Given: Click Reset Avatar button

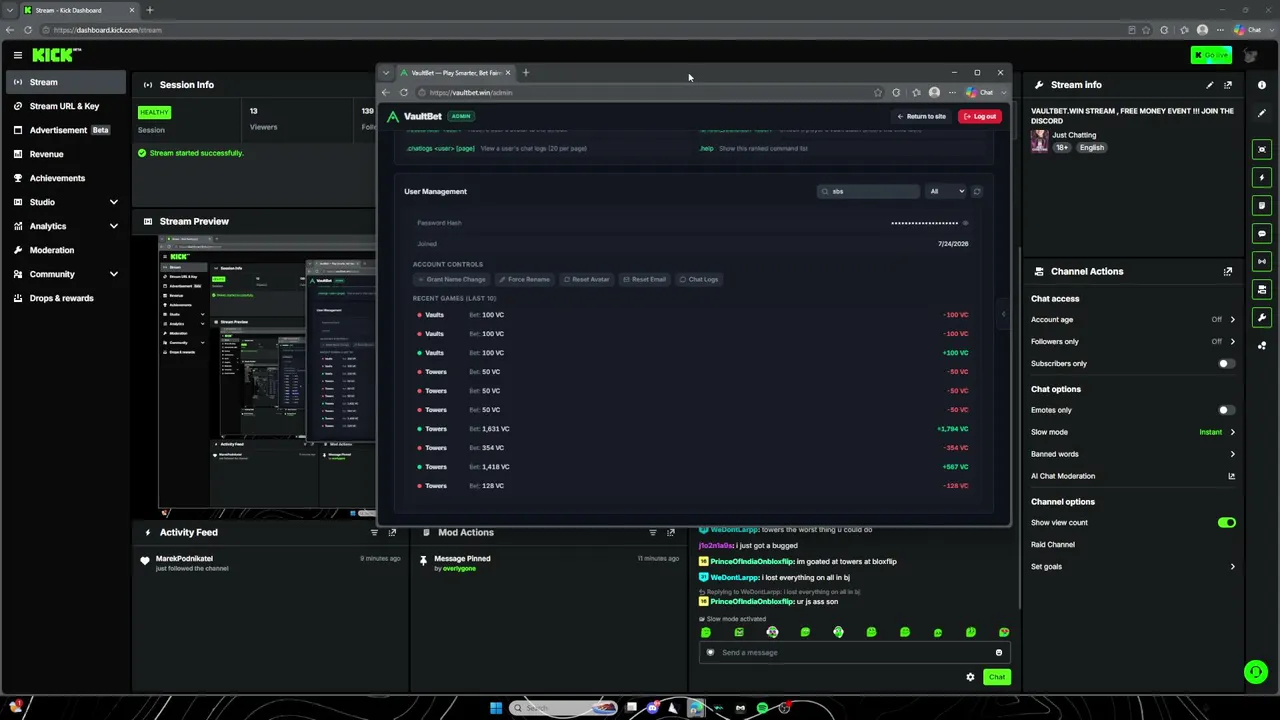Looking at the screenshot, I should pos(586,279).
